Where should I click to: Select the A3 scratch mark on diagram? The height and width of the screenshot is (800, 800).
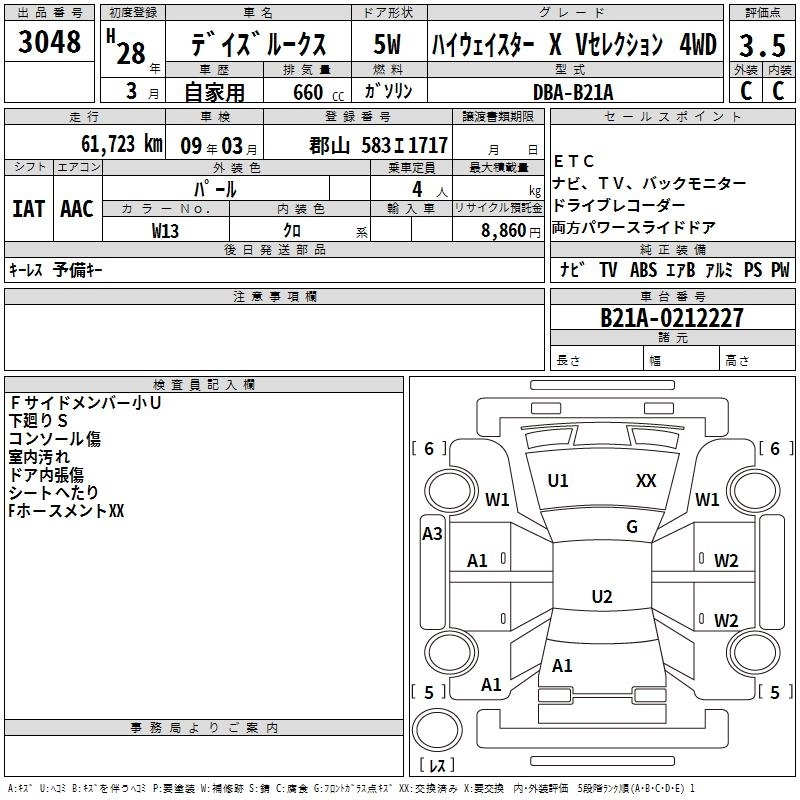tap(432, 534)
